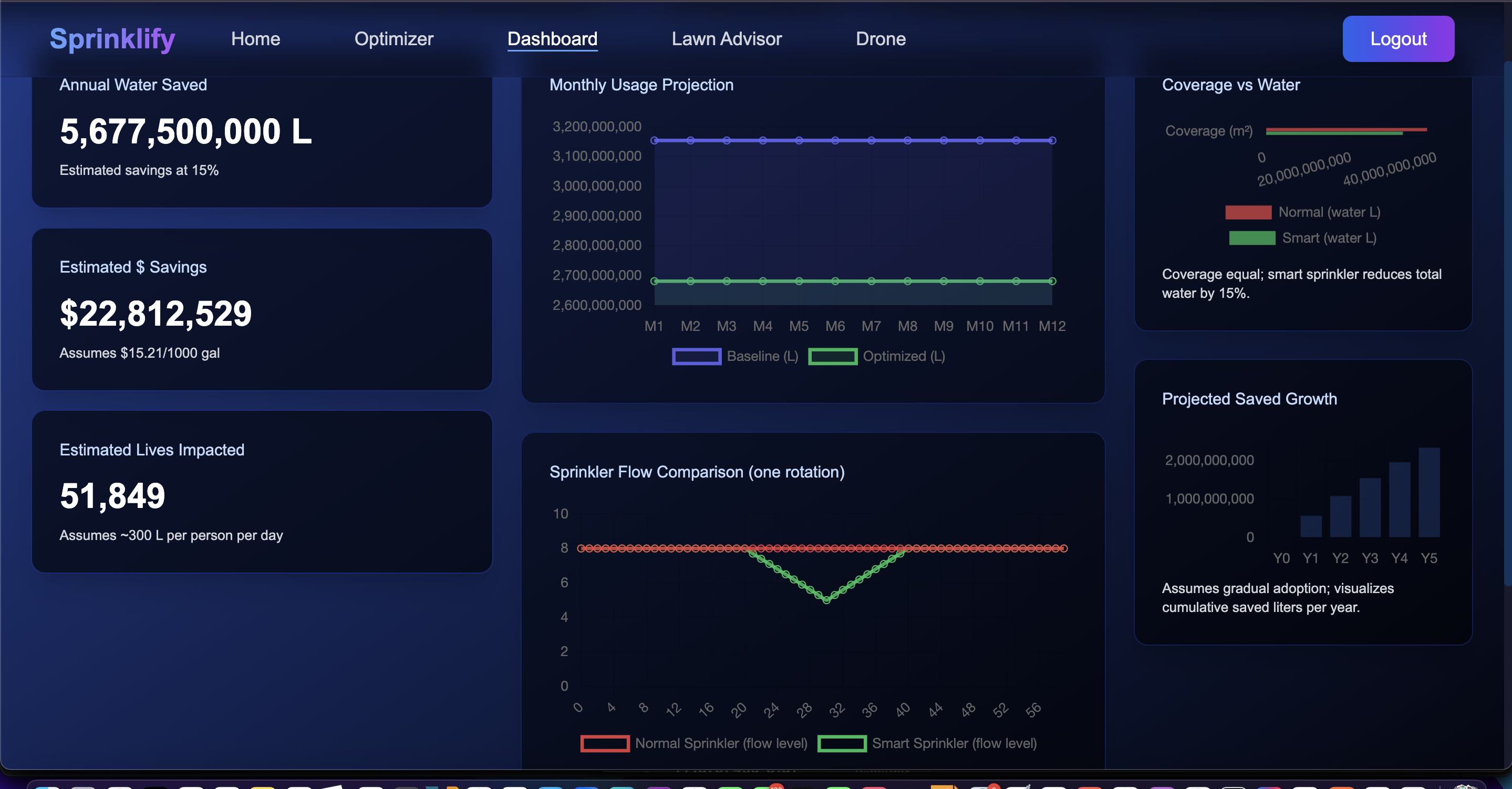Image resolution: width=1512 pixels, height=789 pixels.
Task: Toggle Baseline (L) legend swatch
Action: click(696, 356)
